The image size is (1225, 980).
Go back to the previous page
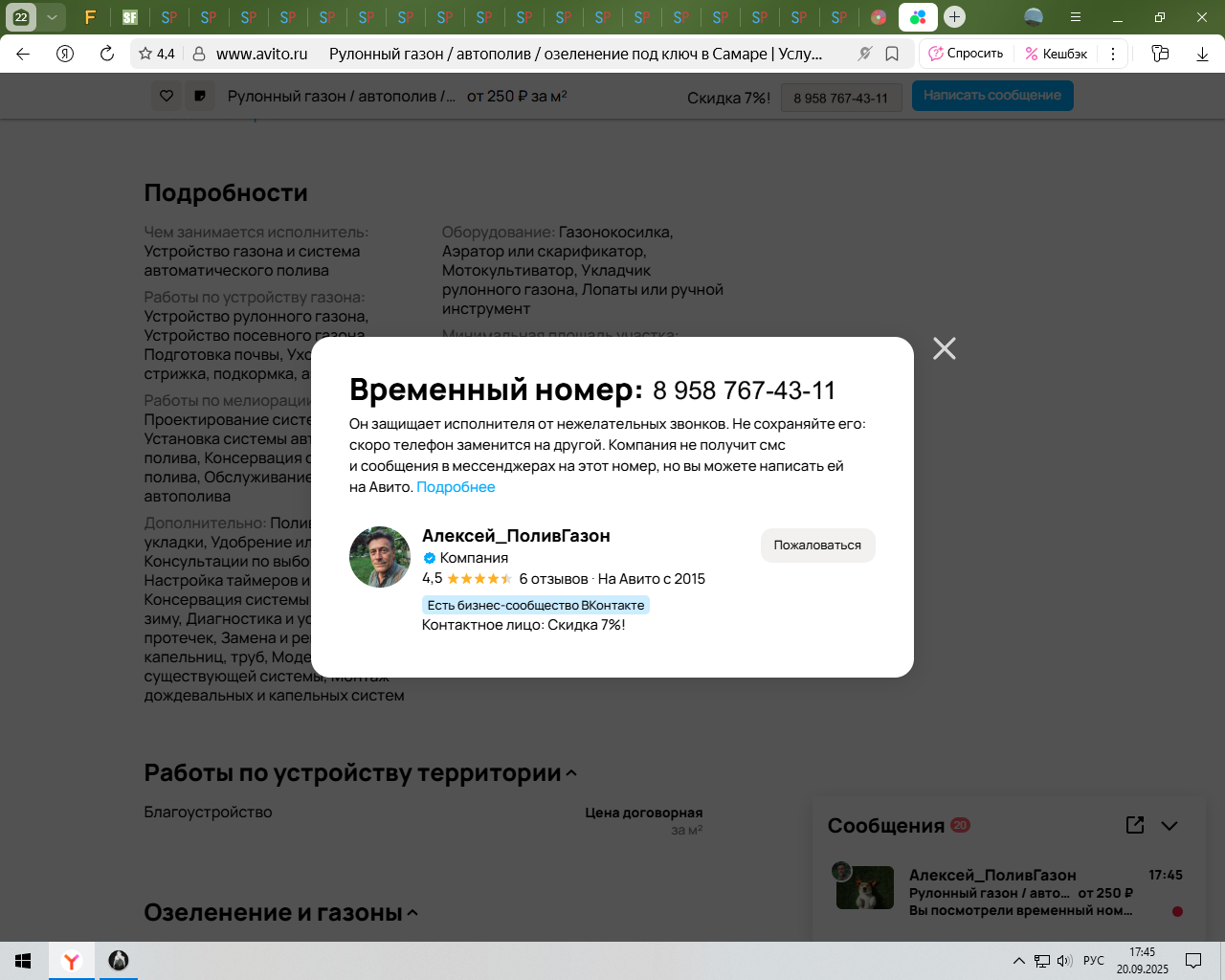point(23,55)
